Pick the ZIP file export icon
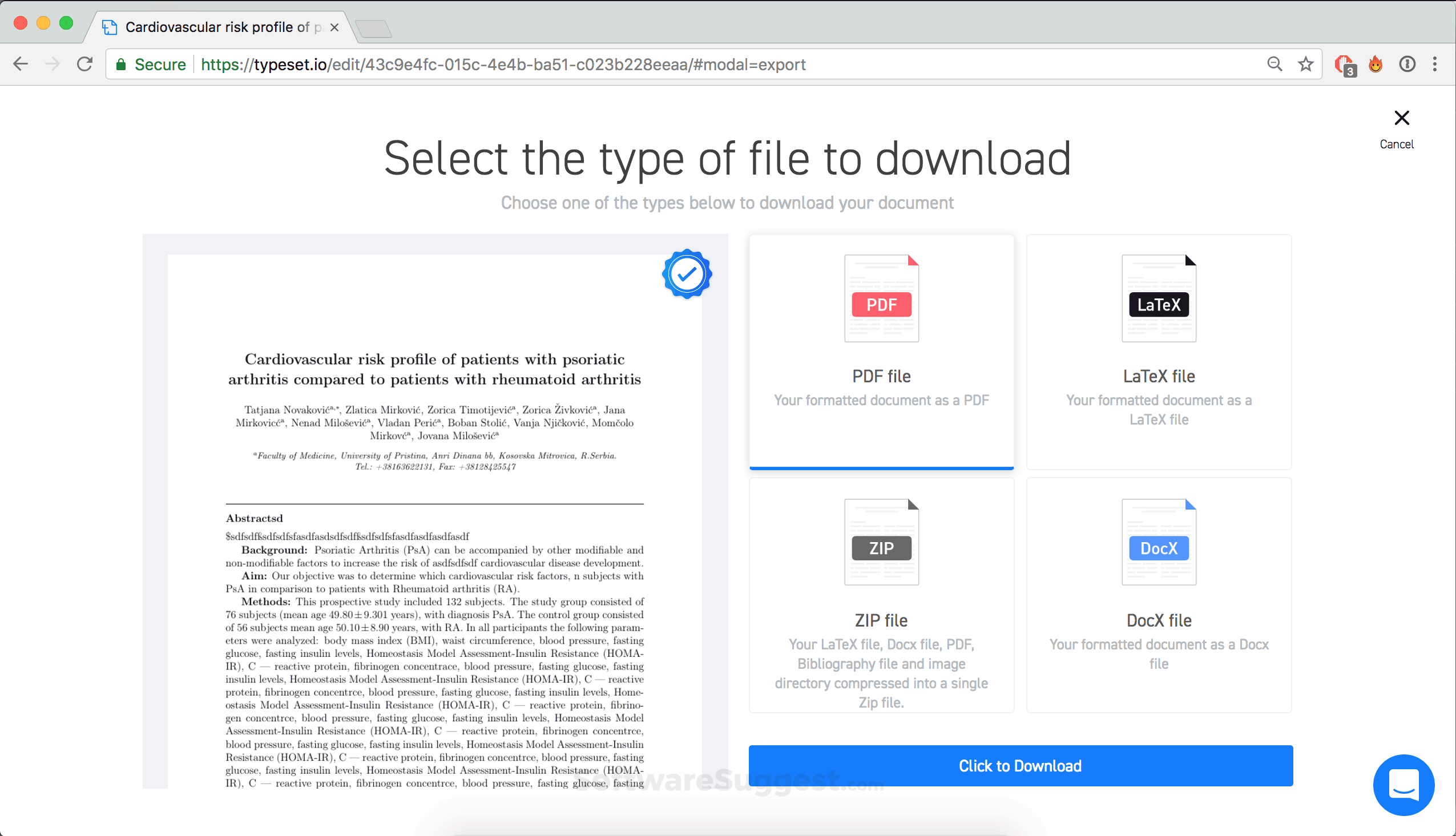Screen dimensions: 1456x836 pyautogui.click(x=881, y=542)
